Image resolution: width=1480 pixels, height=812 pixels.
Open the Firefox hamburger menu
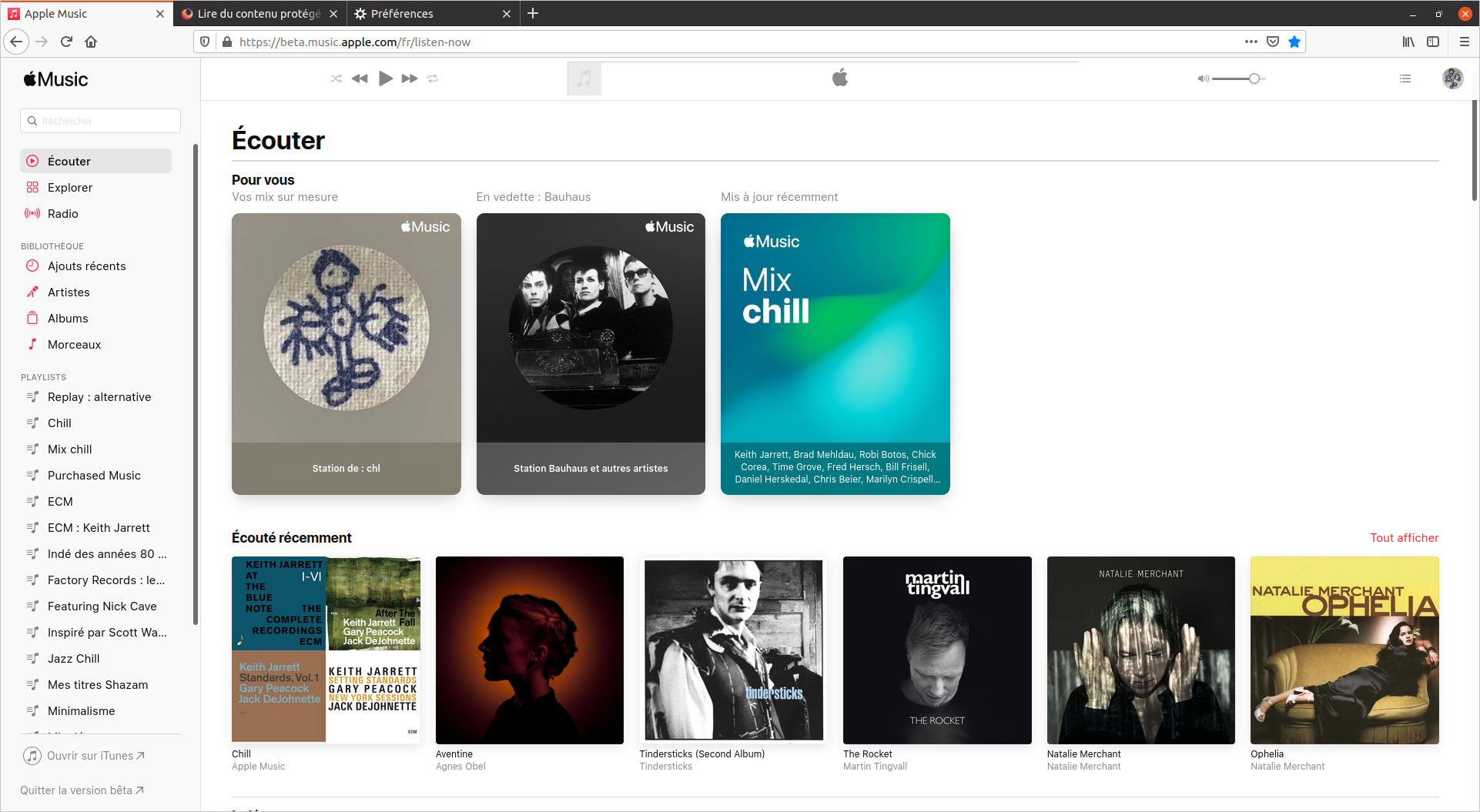(1464, 42)
